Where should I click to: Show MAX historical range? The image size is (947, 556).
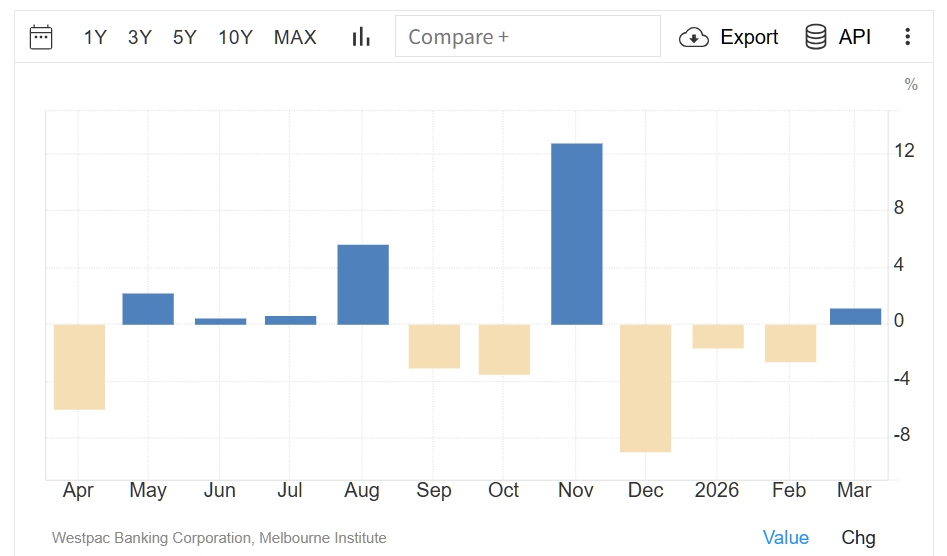click(295, 37)
